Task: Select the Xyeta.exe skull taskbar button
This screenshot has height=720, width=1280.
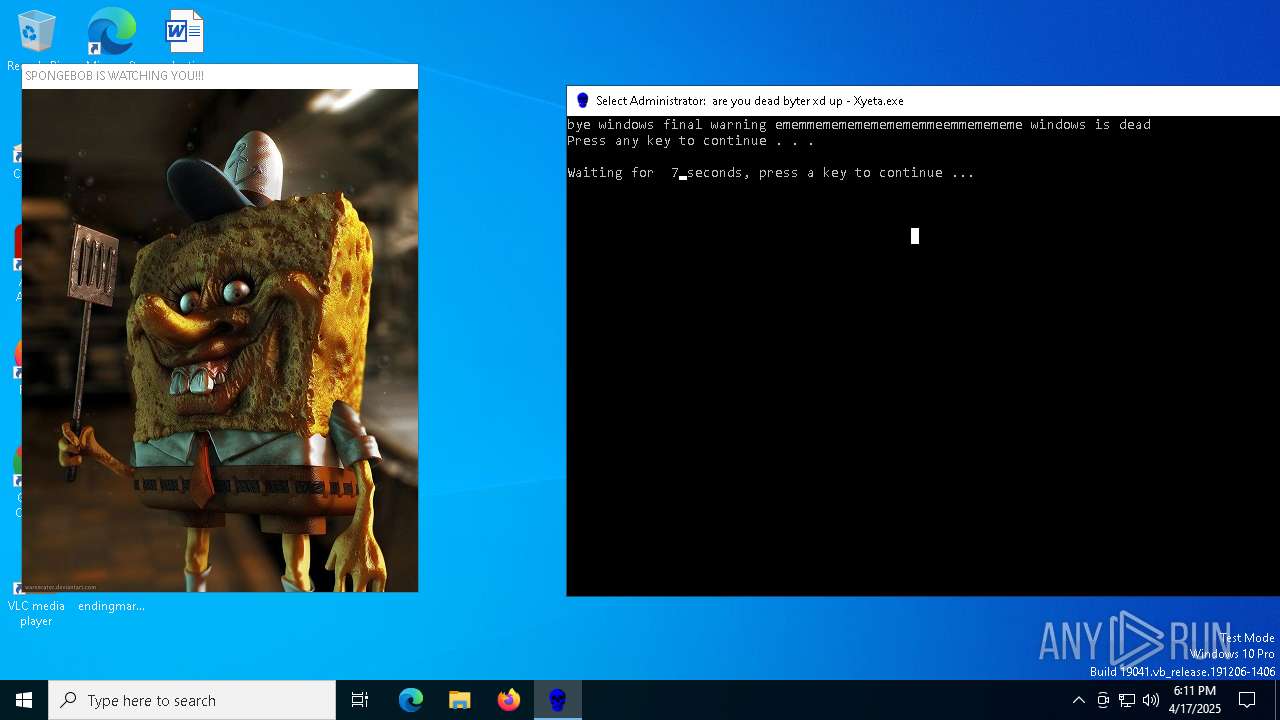Action: [x=558, y=700]
